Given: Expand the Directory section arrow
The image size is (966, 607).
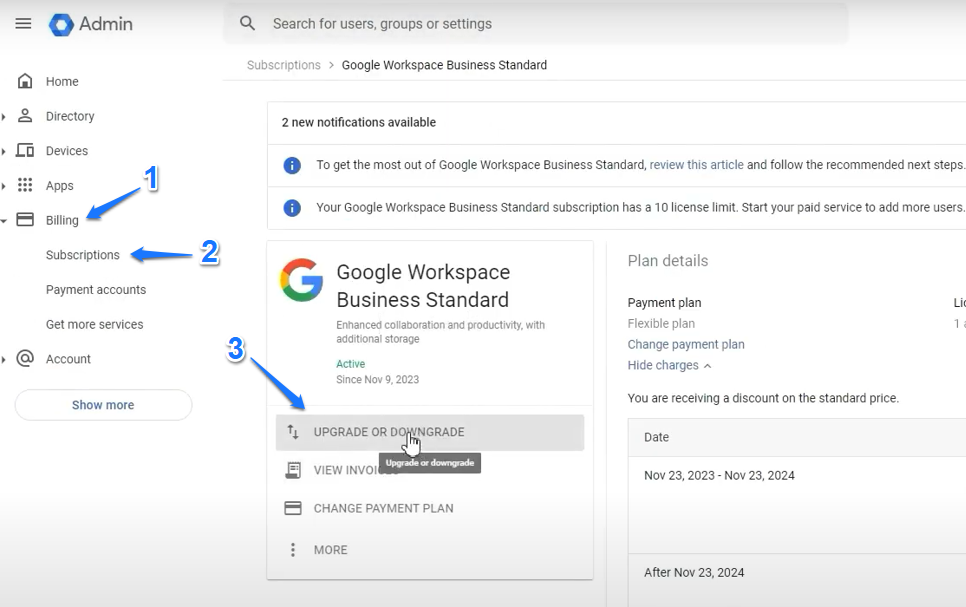Looking at the screenshot, I should click(4, 117).
